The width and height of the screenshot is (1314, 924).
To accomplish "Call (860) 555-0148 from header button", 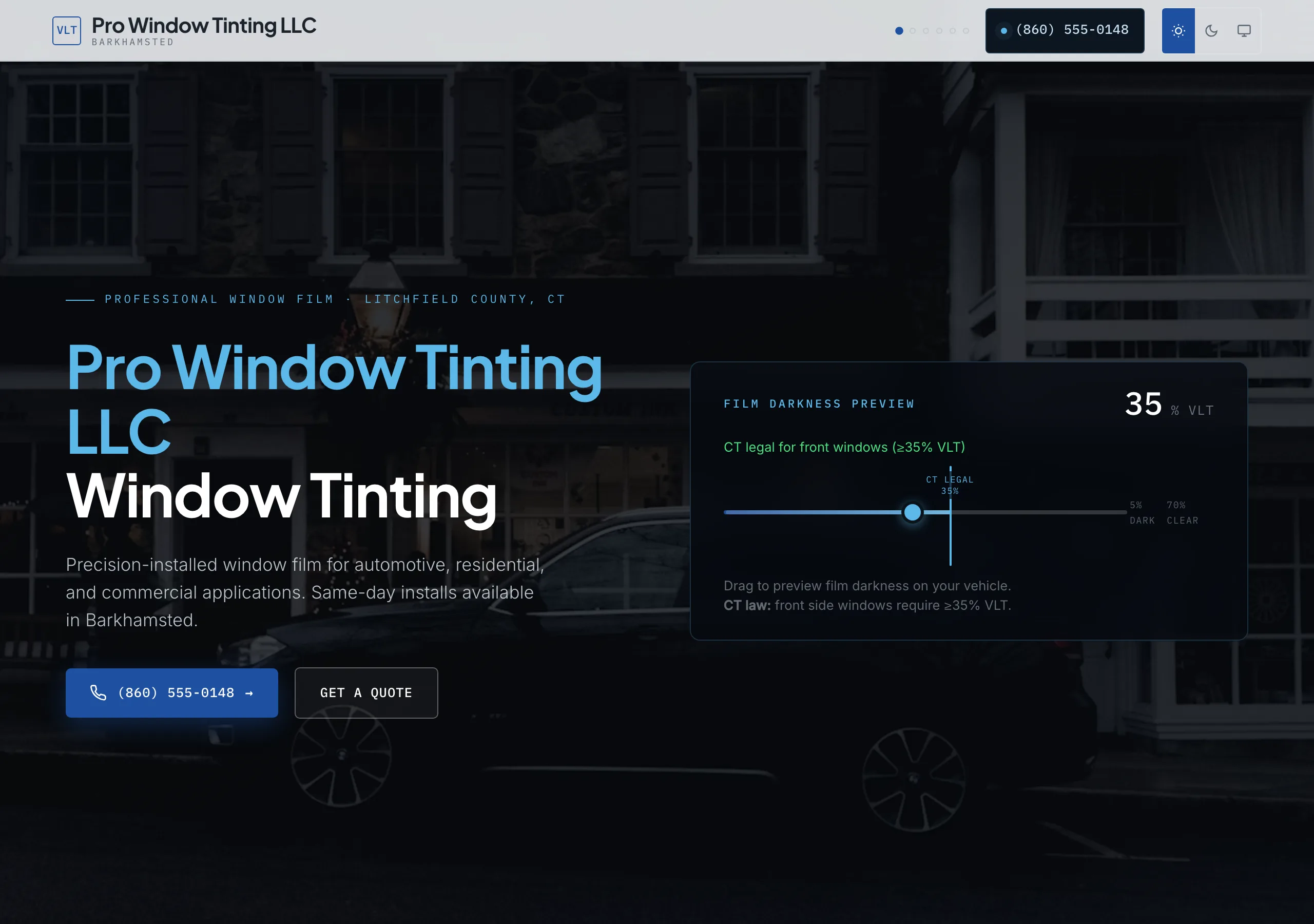I will [x=1065, y=30].
